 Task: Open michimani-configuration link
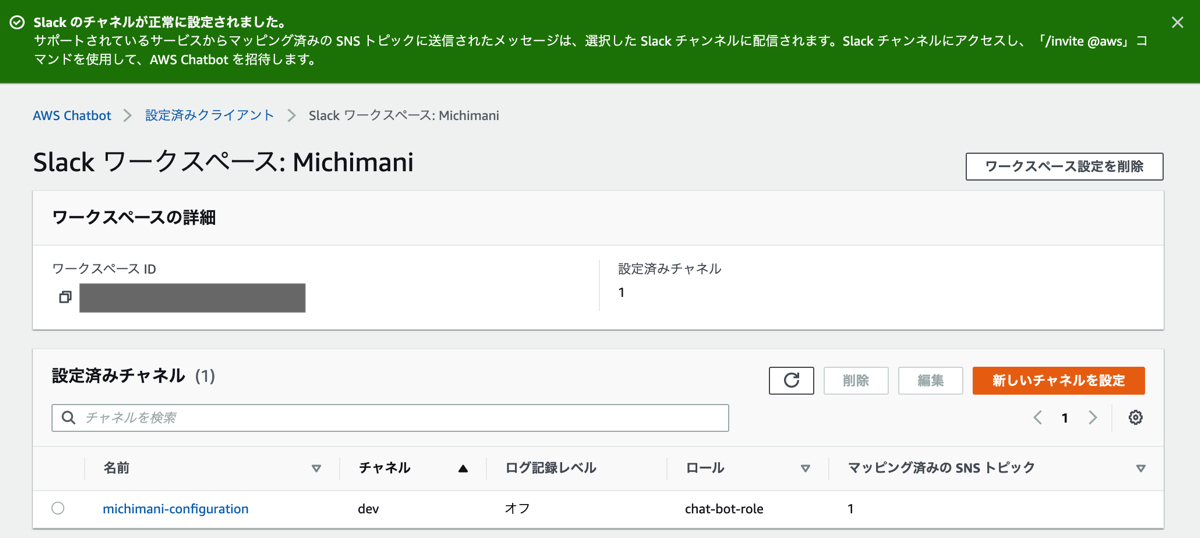click(176, 509)
